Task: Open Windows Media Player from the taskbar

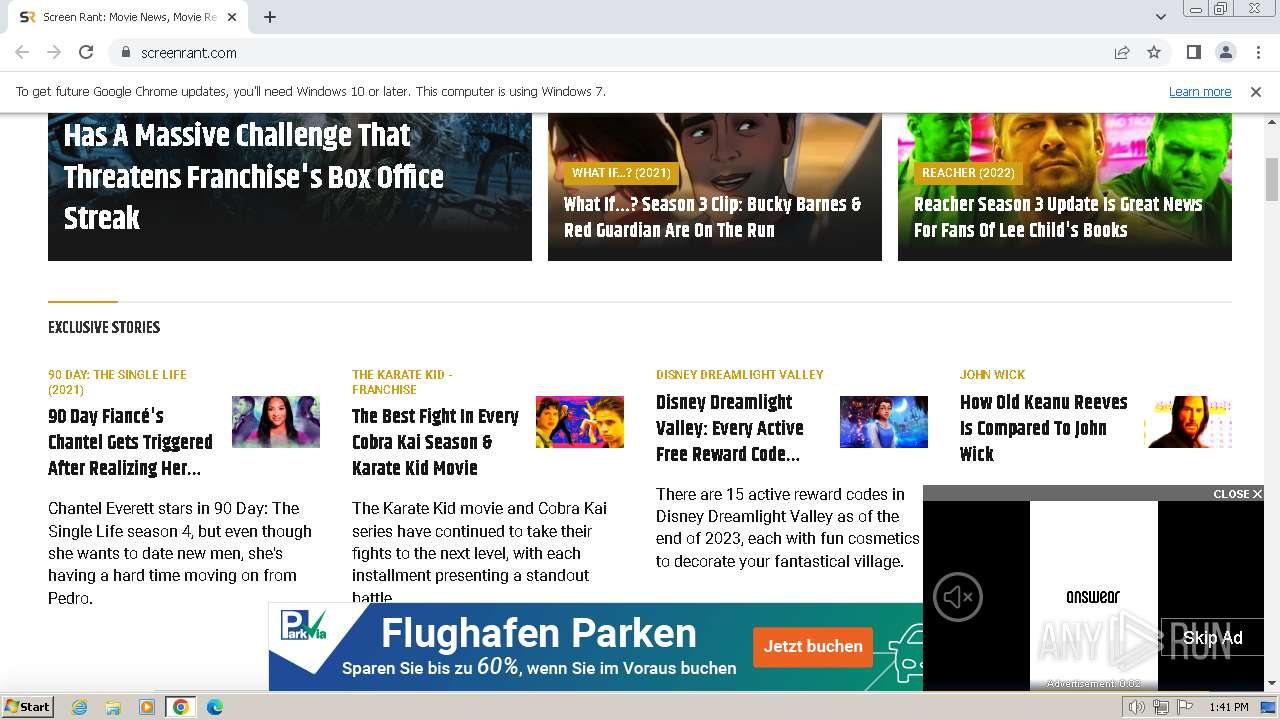Action: tap(147, 707)
